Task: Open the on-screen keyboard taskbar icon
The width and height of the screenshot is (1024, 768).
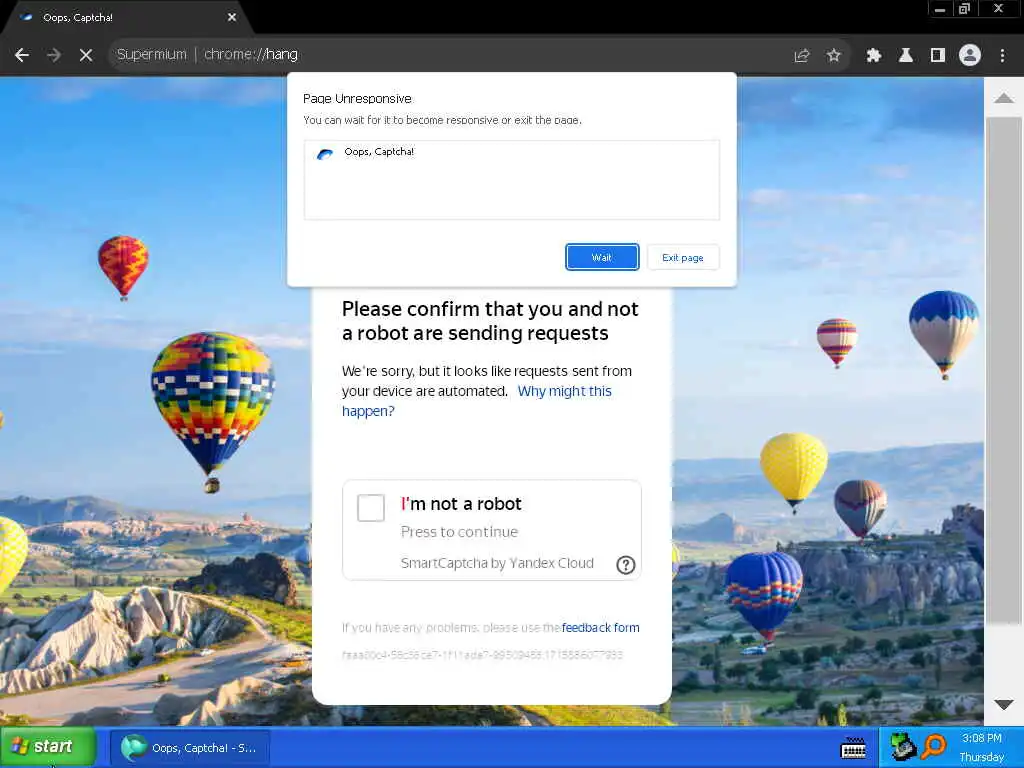Action: pyautogui.click(x=853, y=748)
